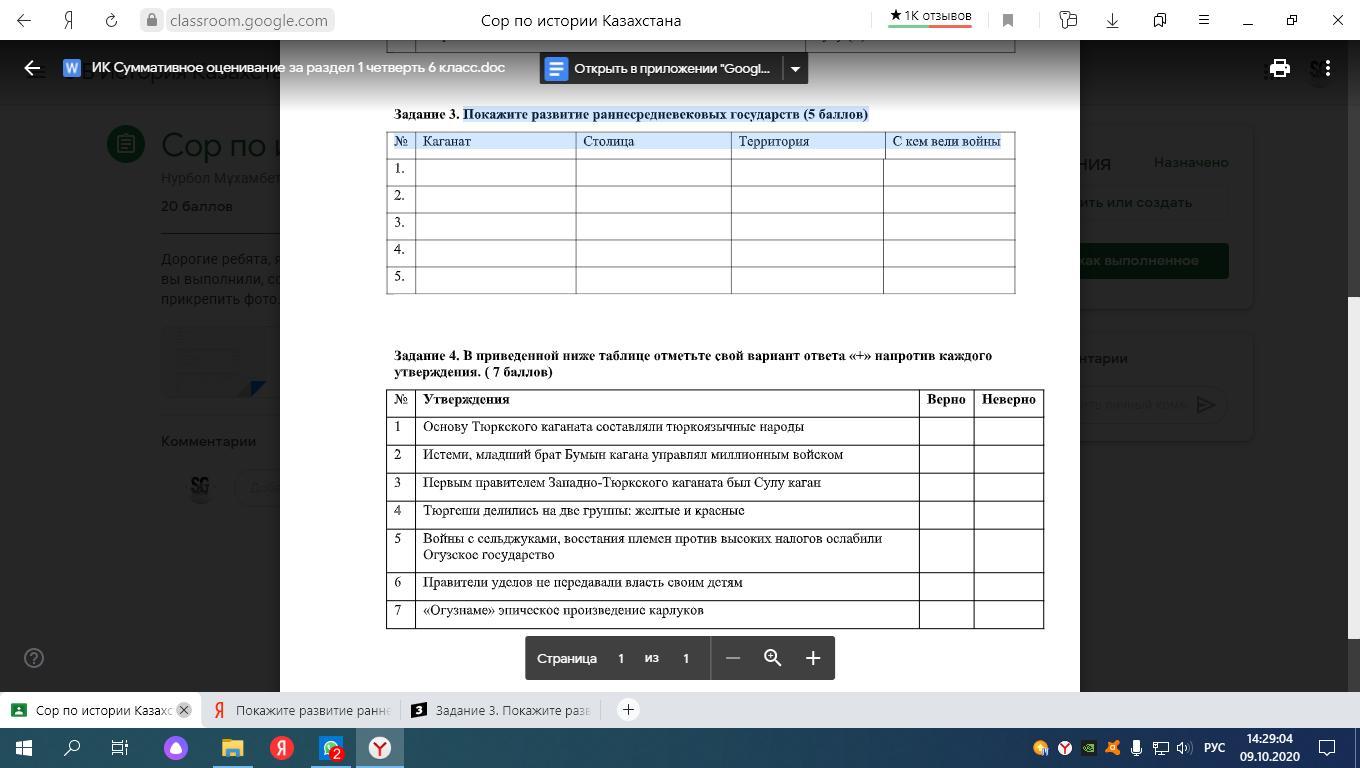Click statement about Сулу каган
Image resolution: width=1360 pixels, height=768 pixels.
[622, 483]
